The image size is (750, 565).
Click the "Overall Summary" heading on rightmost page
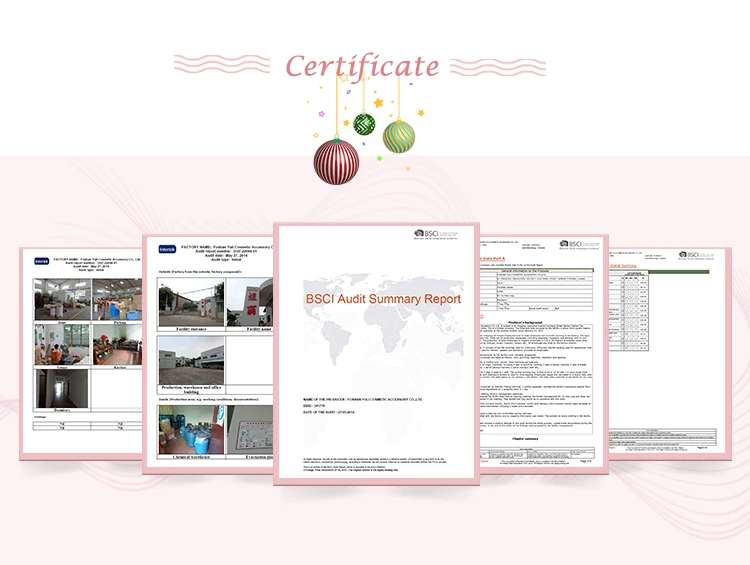click(x=623, y=266)
